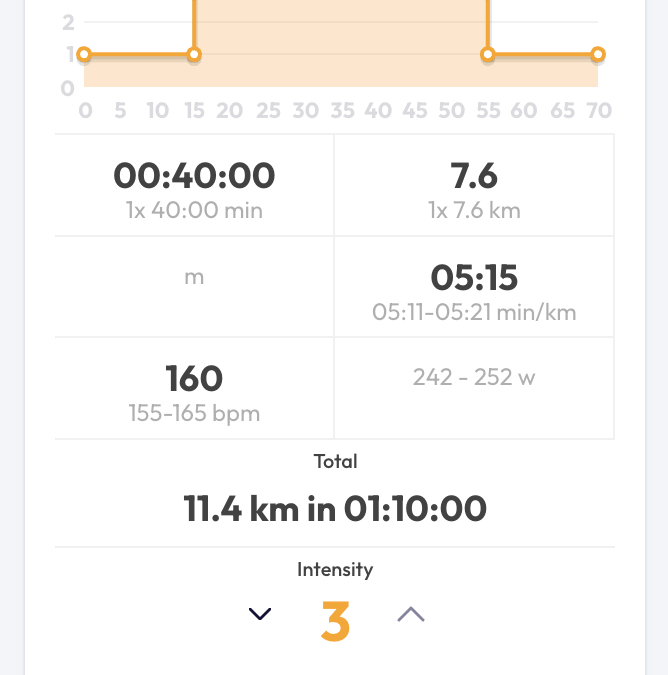Select the chart point at 0 minutes

[84, 54]
